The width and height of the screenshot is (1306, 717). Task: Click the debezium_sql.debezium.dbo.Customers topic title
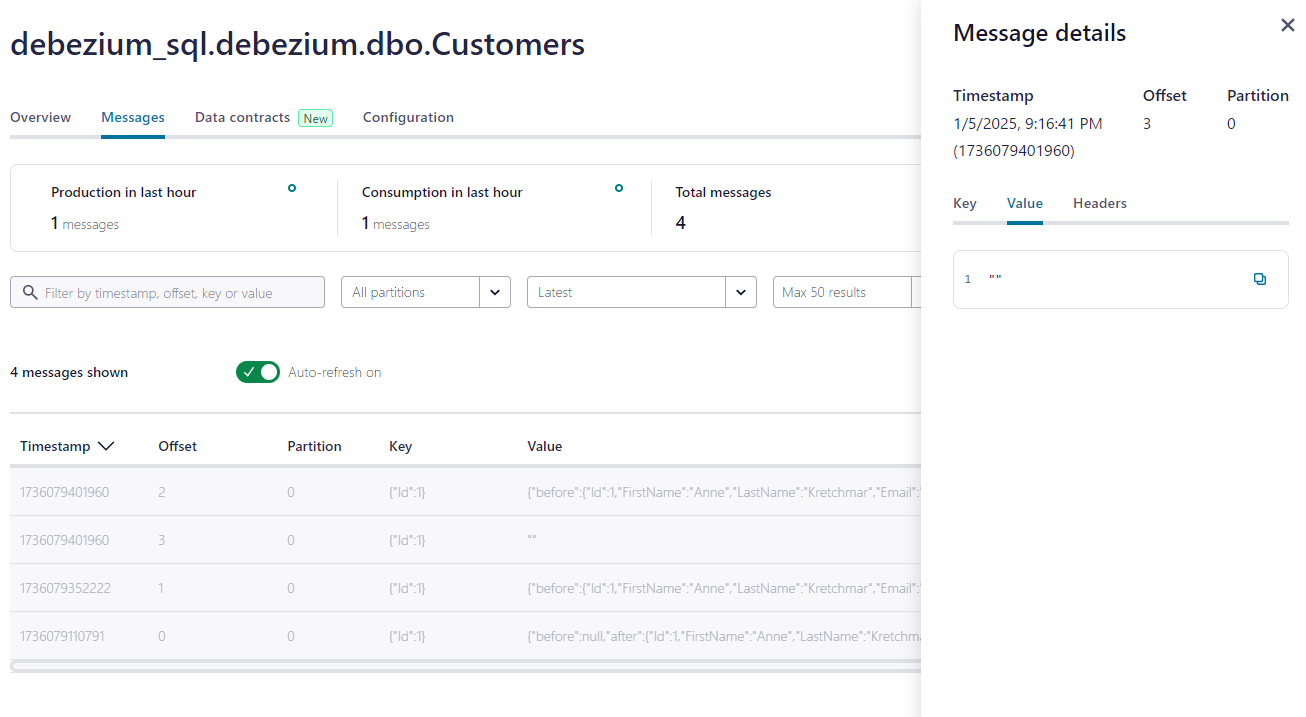tap(297, 44)
